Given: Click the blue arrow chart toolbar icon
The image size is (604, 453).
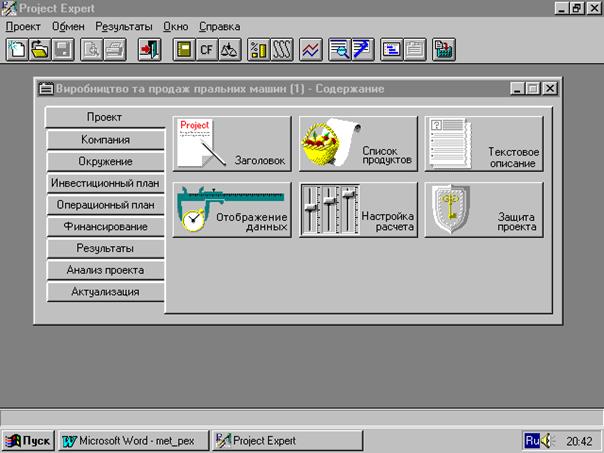Looking at the screenshot, I should point(362,50).
